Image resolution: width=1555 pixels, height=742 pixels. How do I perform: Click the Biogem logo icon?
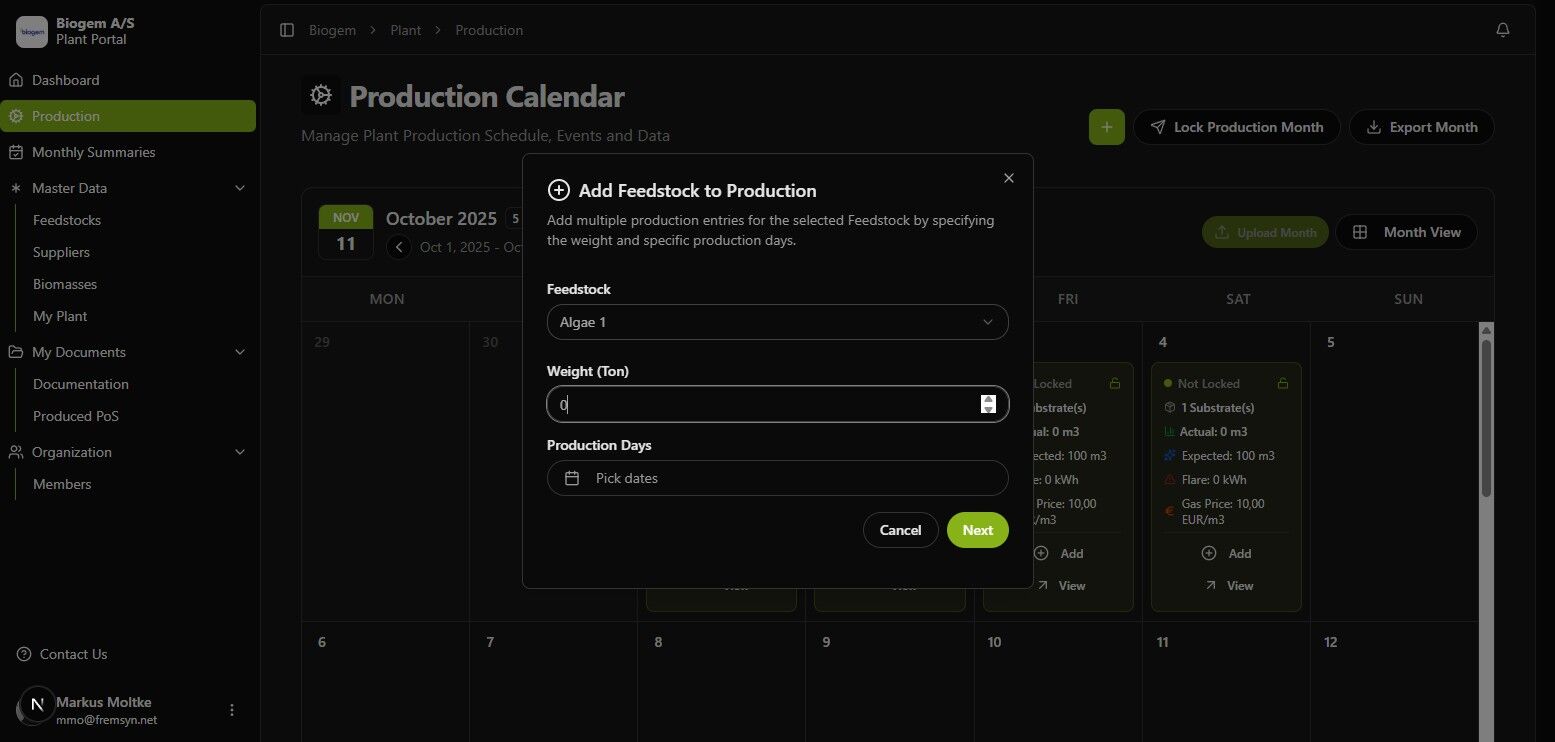pyautogui.click(x=32, y=31)
